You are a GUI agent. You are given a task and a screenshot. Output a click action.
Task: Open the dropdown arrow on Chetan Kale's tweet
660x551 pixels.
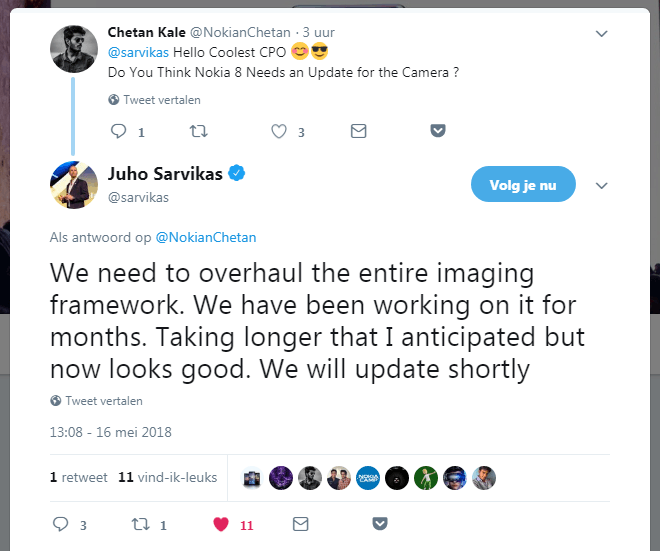tap(601, 33)
